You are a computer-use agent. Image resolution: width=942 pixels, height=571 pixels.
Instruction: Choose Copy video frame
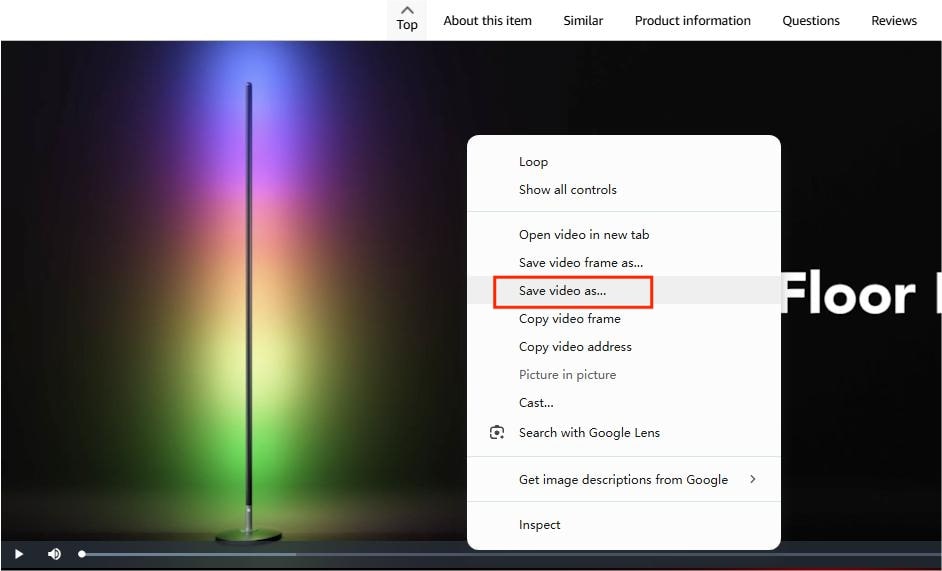coord(624,319)
